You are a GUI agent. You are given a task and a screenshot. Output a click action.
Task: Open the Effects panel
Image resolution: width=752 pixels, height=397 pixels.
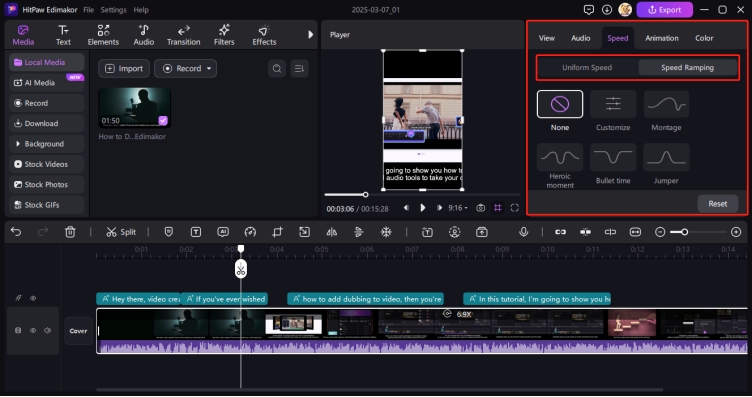[264, 35]
